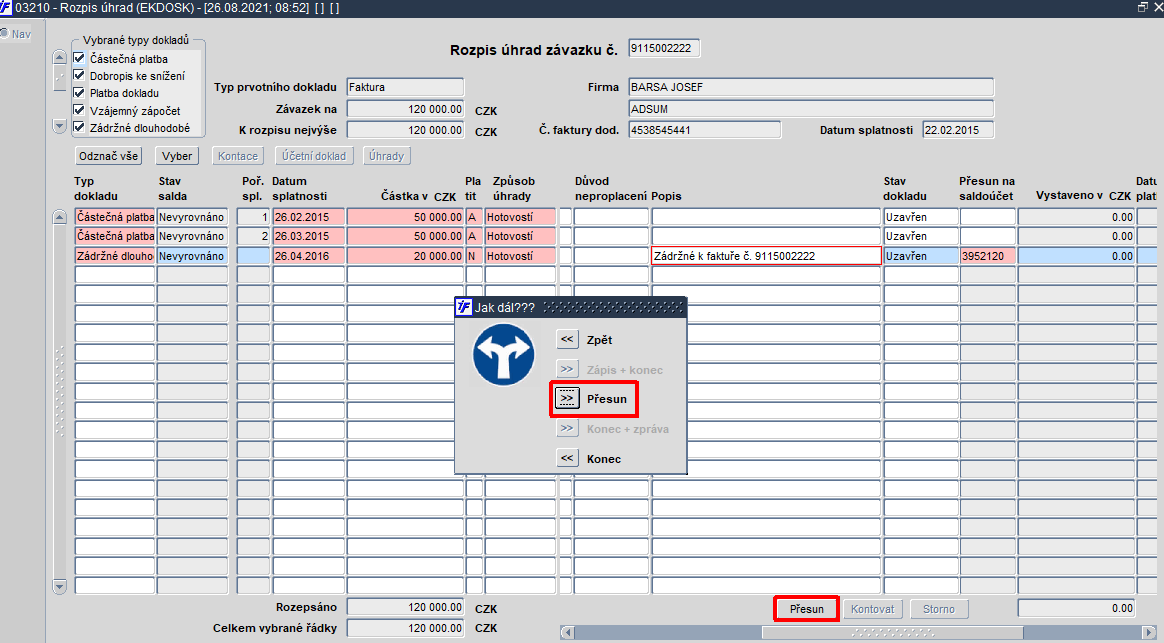The width and height of the screenshot is (1164, 643).
Task: Choose Konec option in dialog
Action: click(604, 459)
